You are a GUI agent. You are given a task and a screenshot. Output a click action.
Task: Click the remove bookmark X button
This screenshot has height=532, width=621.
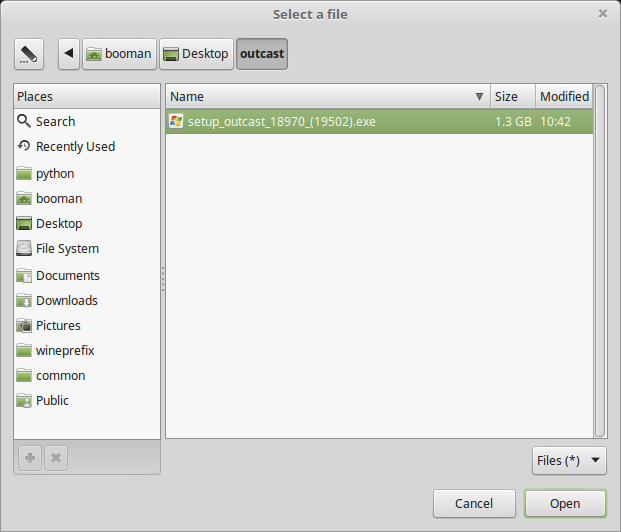tap(56, 458)
